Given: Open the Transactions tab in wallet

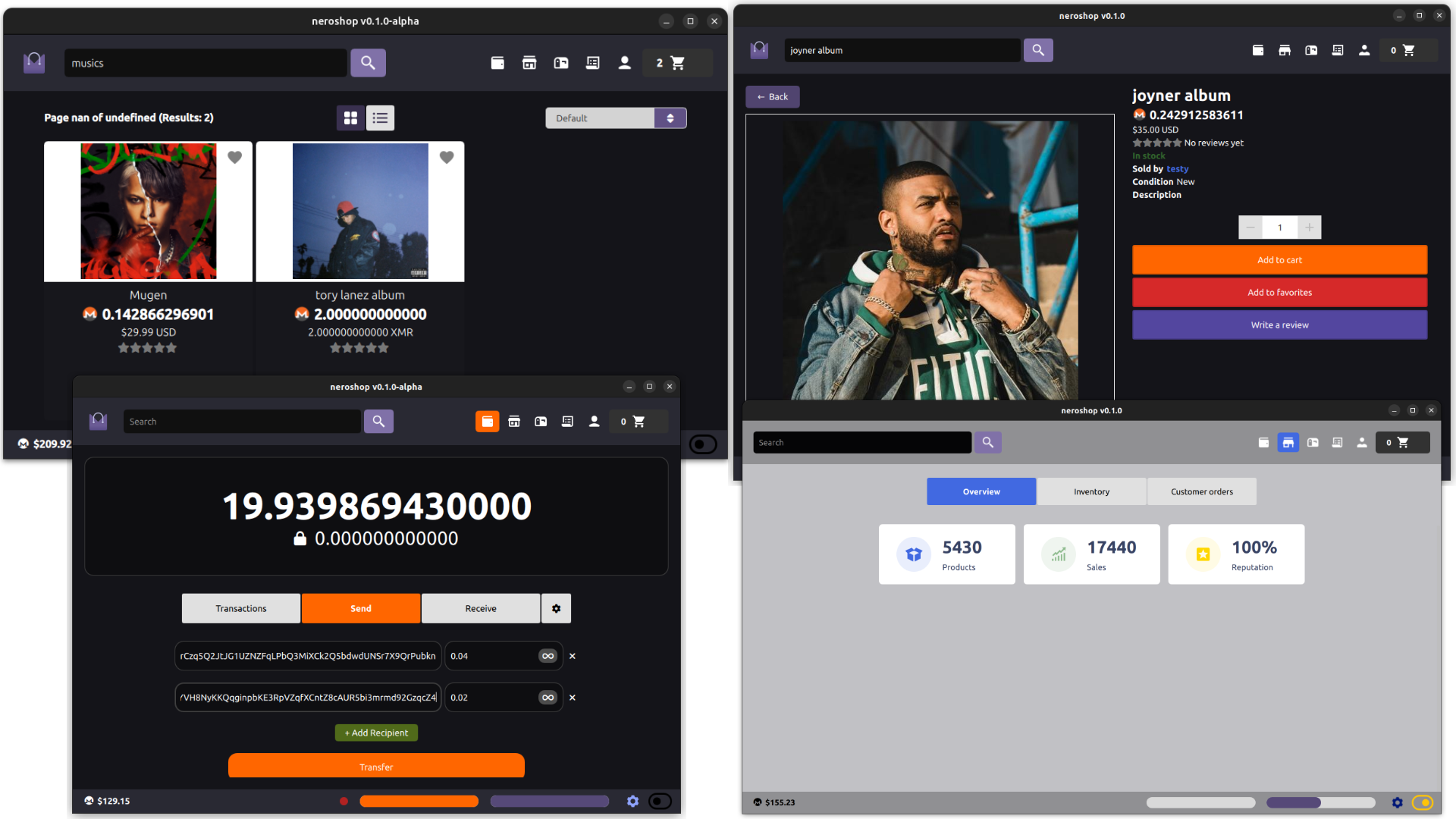Looking at the screenshot, I should coord(240,609).
